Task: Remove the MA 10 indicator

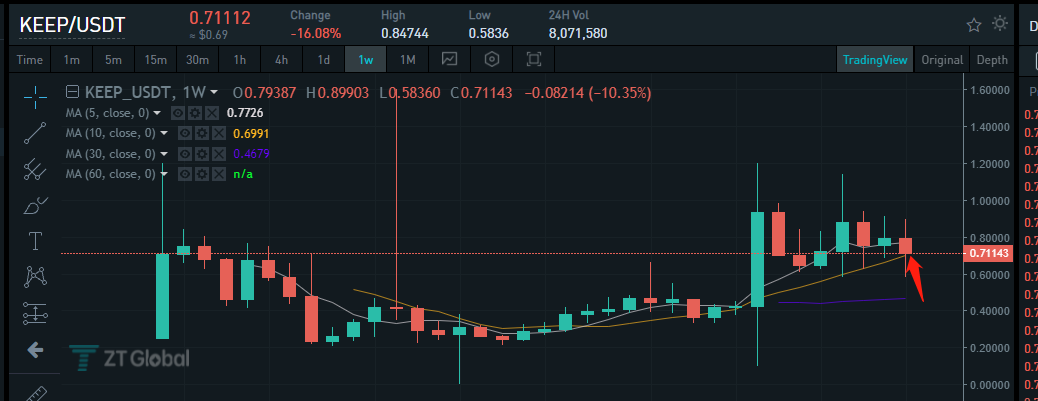Action: click(218, 134)
